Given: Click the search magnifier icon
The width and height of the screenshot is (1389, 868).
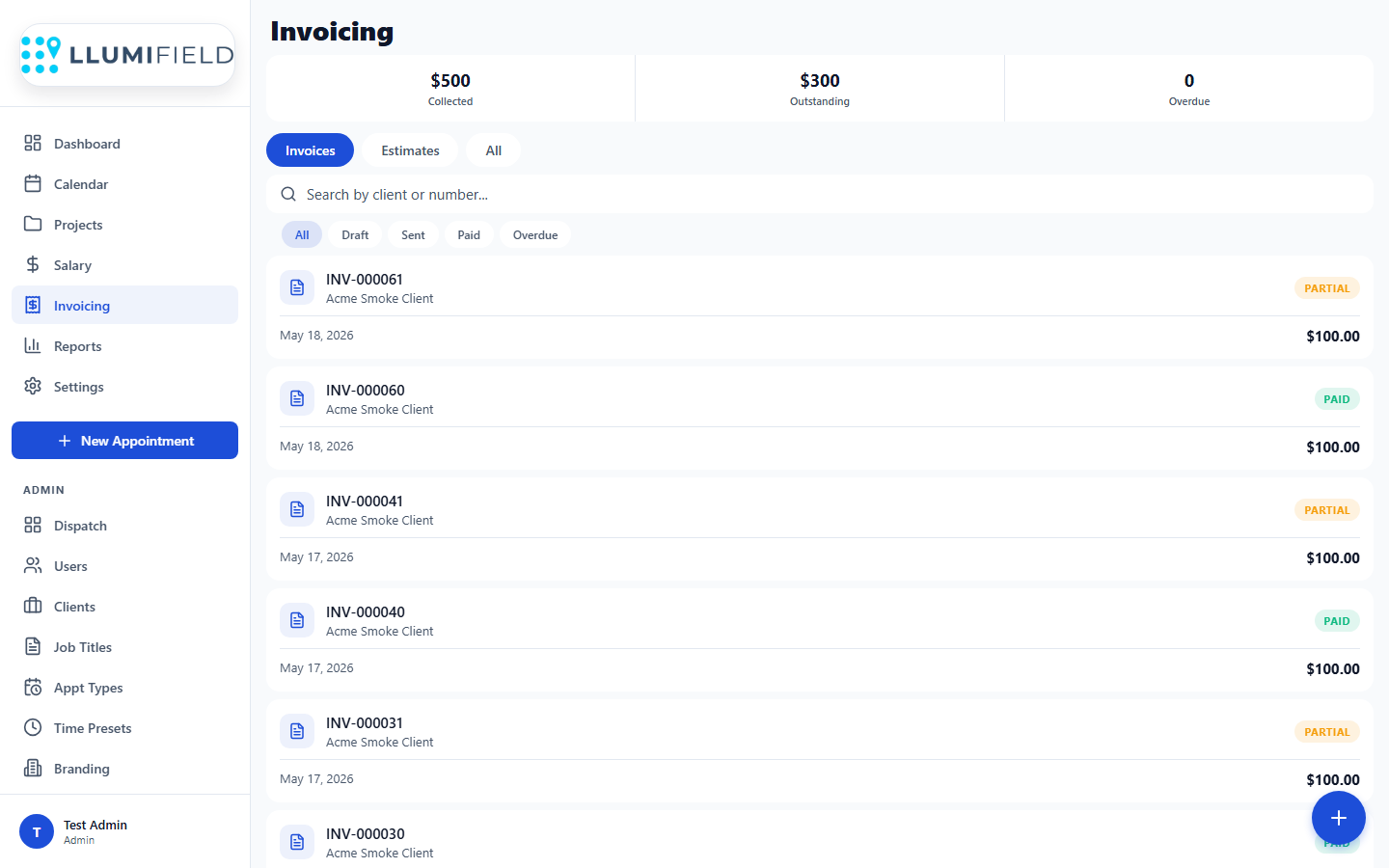Looking at the screenshot, I should coord(288,194).
